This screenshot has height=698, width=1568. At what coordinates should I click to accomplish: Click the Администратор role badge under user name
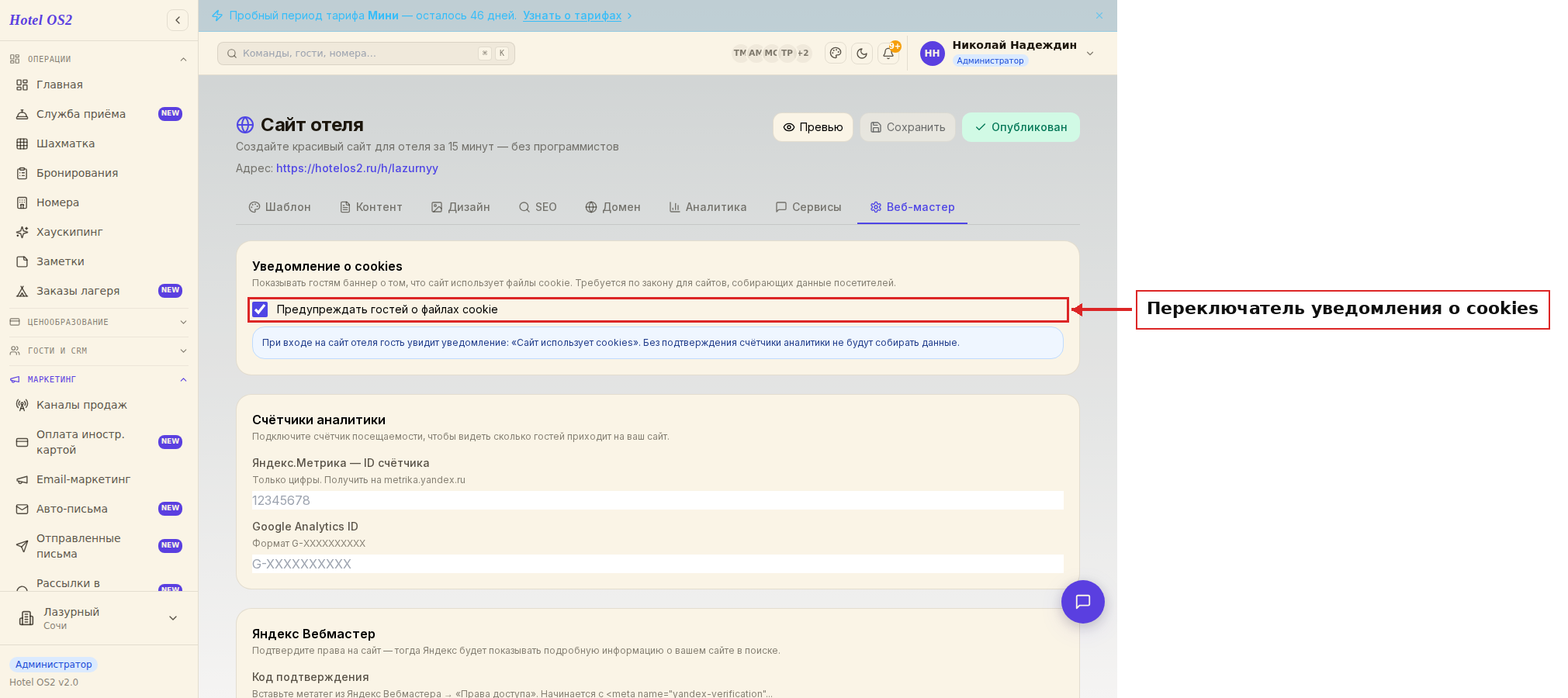[x=990, y=60]
